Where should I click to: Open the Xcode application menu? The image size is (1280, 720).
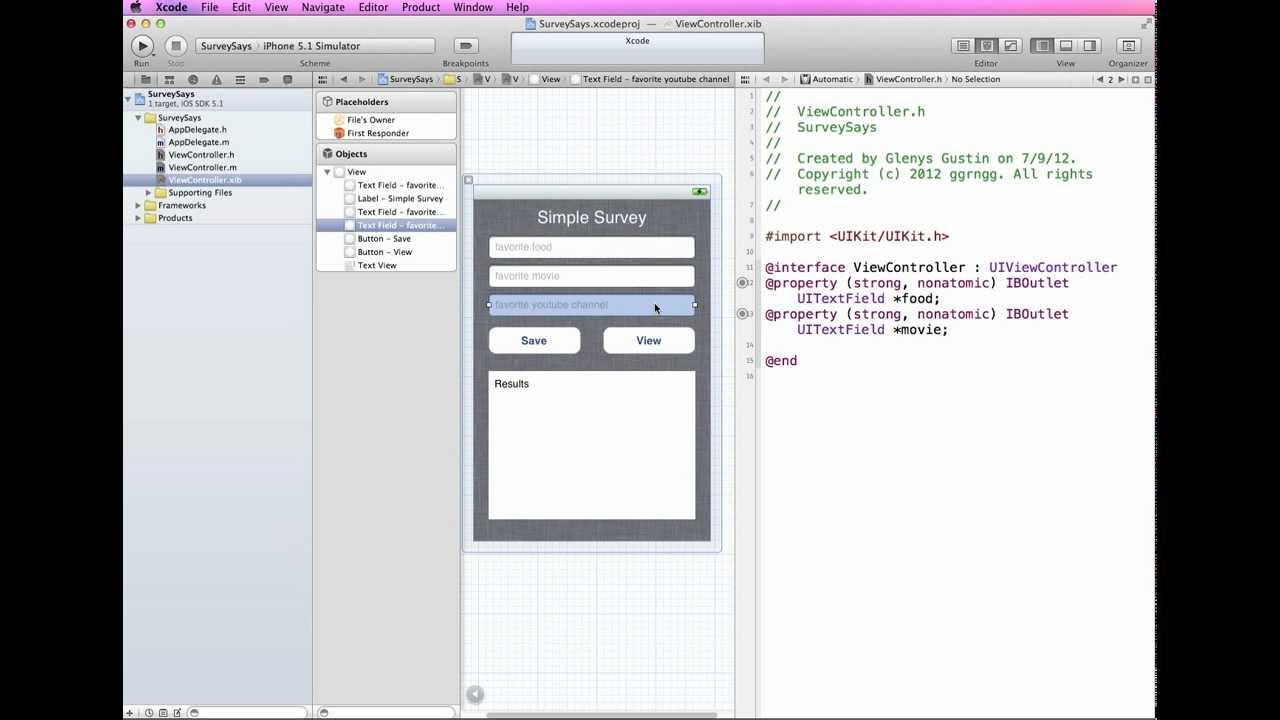(x=171, y=7)
